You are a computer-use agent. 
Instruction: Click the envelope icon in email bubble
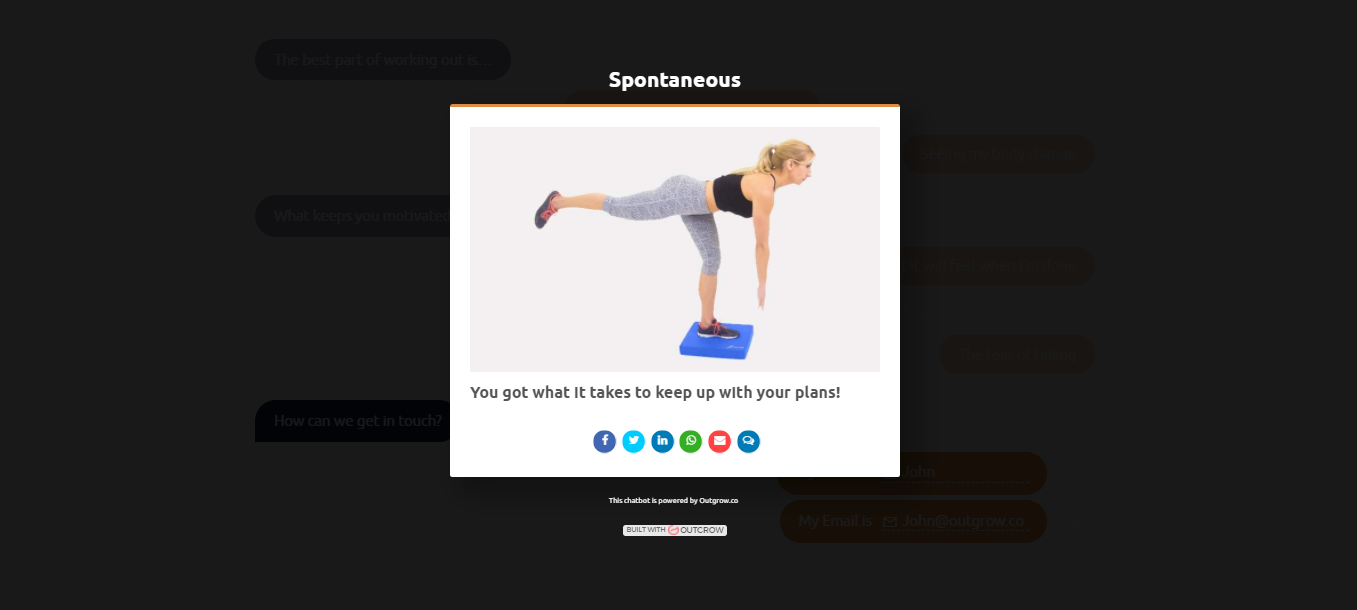889,522
